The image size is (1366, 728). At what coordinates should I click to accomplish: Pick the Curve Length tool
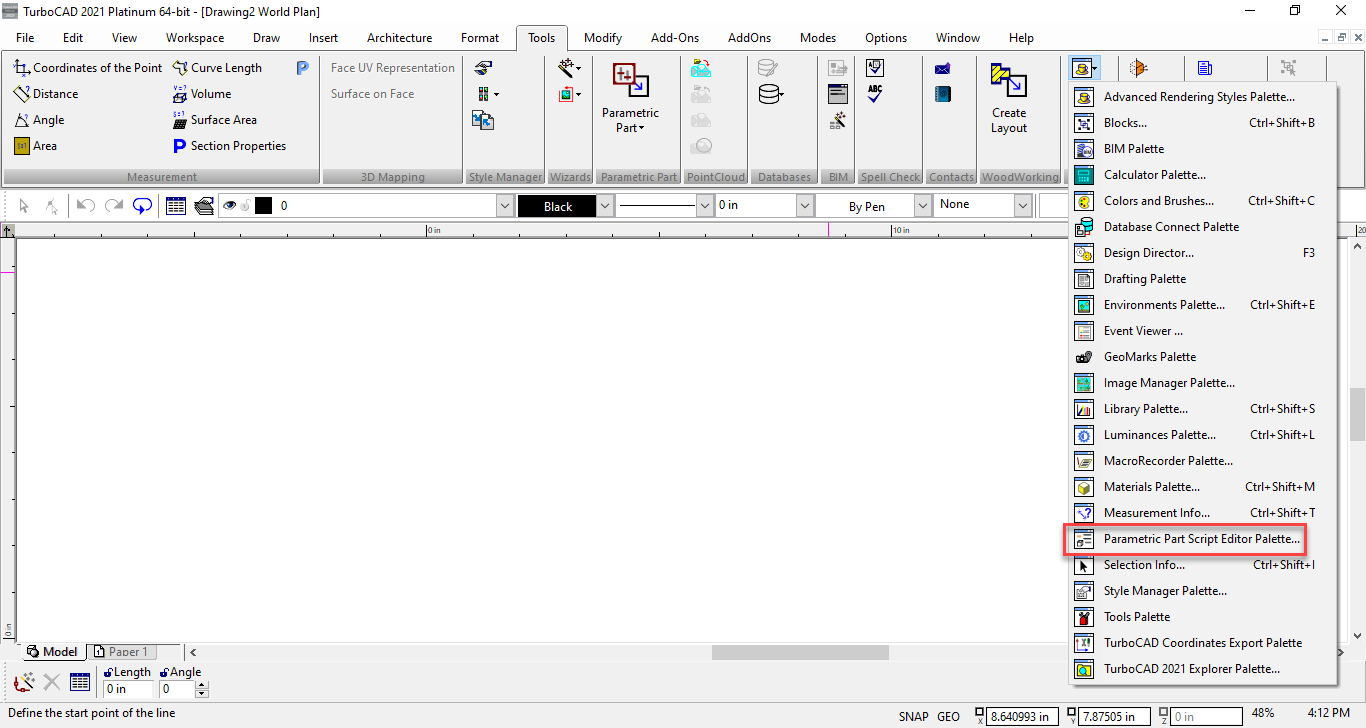click(x=217, y=68)
